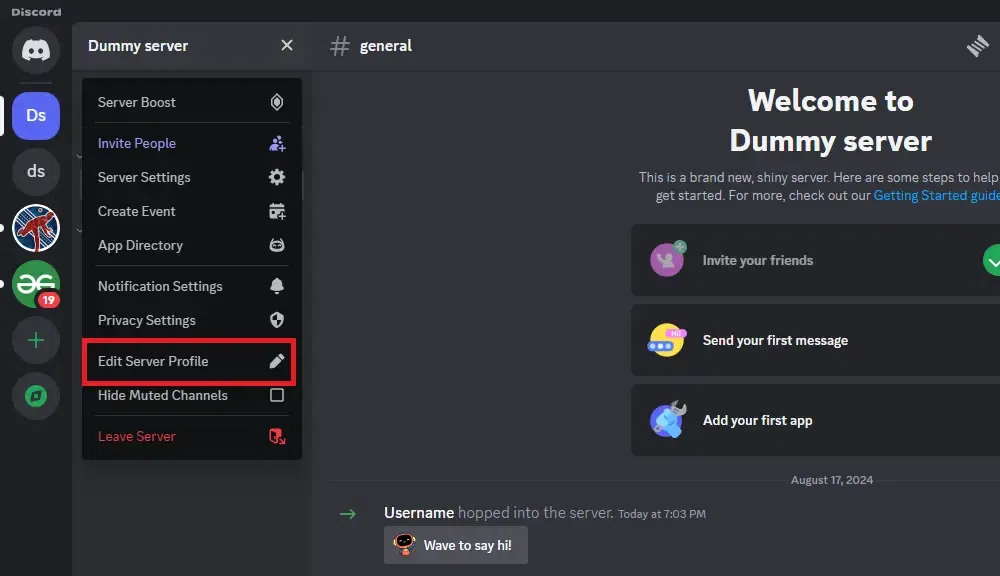The image size is (1000, 576).
Task: Open the server with red figure avatar
Action: pos(36,228)
